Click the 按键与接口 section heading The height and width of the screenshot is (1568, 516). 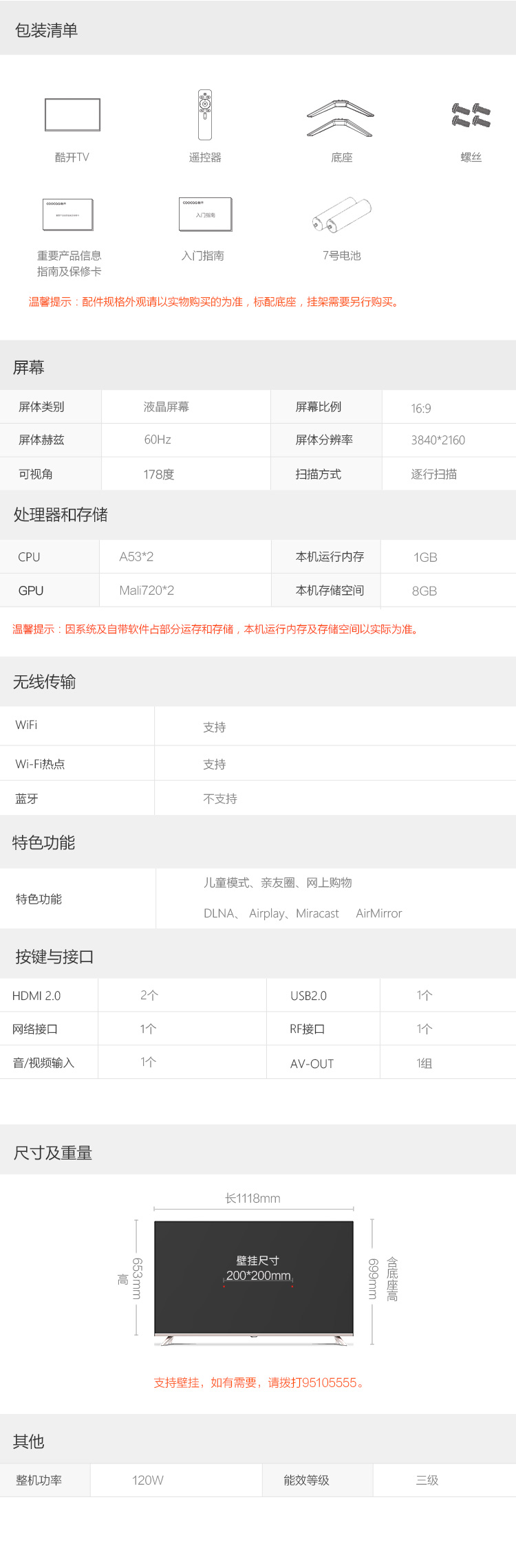tap(54, 957)
